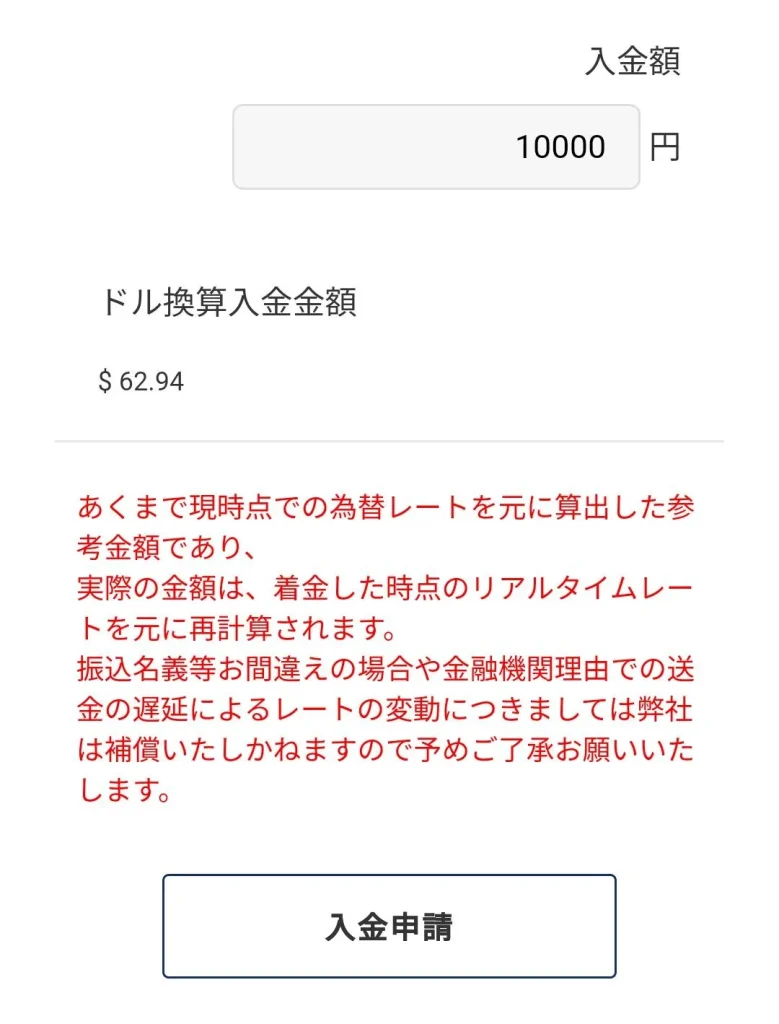Select the red line starting は補償いたしかねます
The width and height of the screenshot is (779, 1024).
[386, 750]
